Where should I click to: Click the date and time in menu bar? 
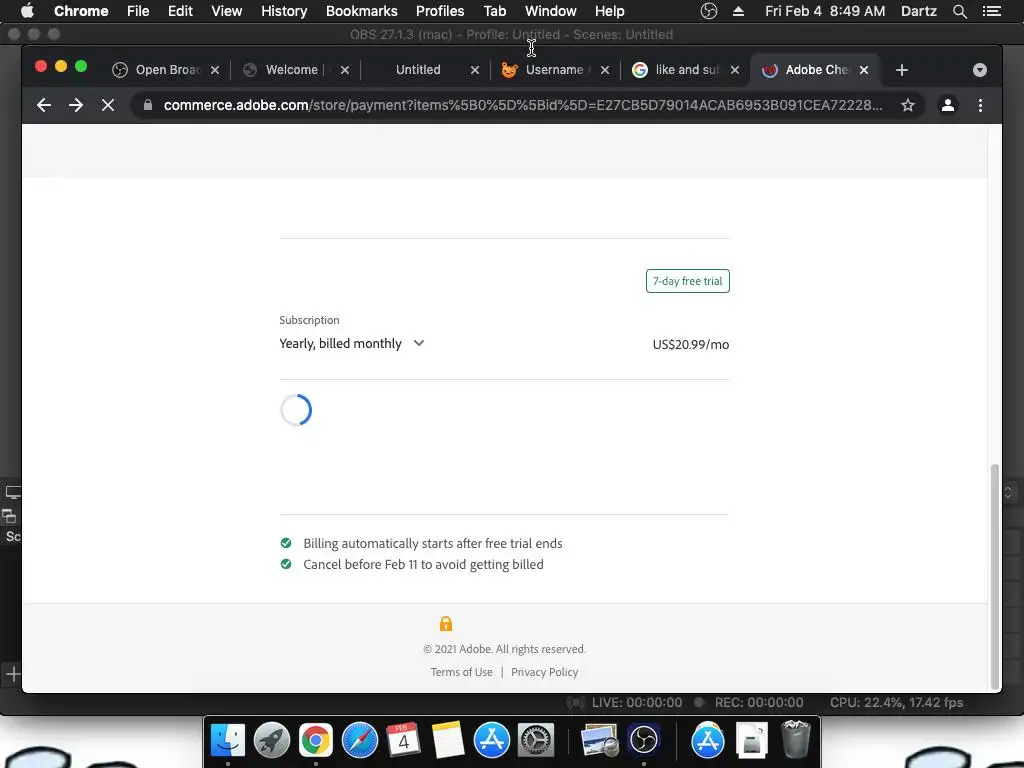(825, 11)
